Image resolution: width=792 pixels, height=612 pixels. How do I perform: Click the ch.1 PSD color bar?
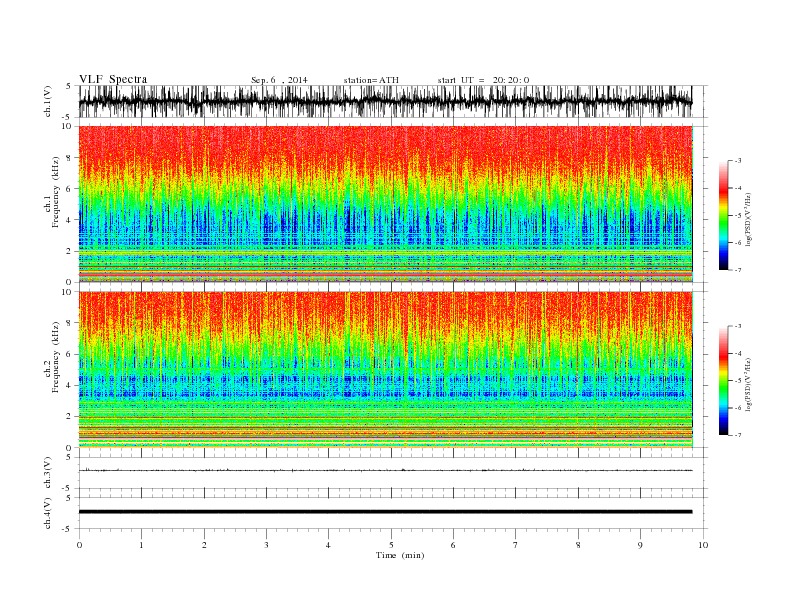click(x=723, y=215)
